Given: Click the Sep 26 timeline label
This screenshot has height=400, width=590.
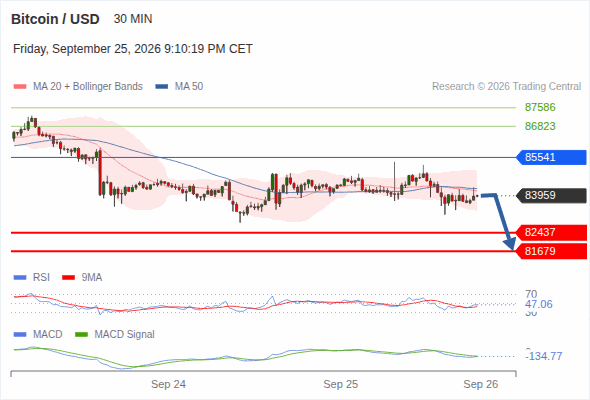Looking at the screenshot, I should pyautogui.click(x=481, y=384).
